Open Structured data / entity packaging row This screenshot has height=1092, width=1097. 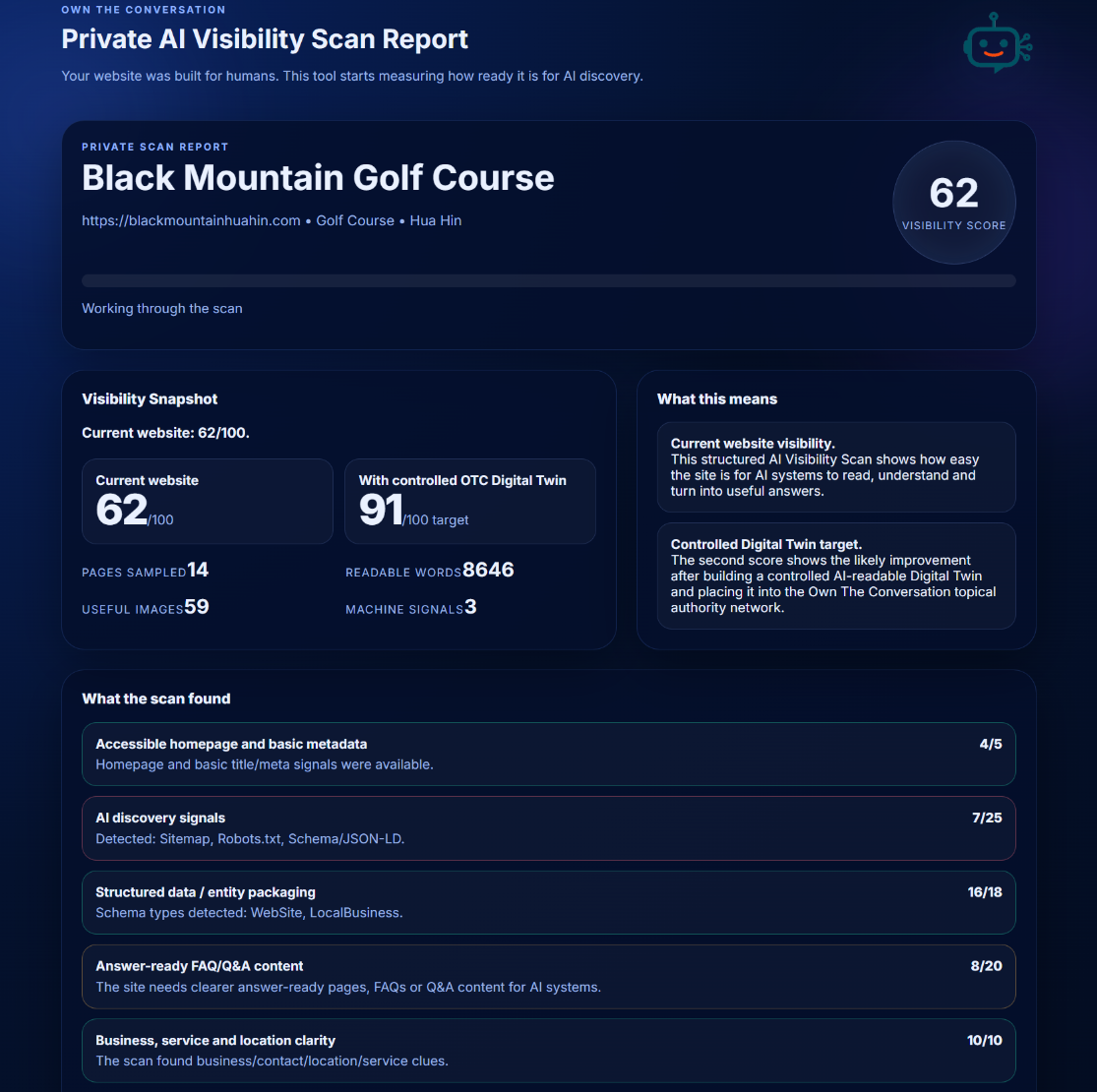[549, 902]
